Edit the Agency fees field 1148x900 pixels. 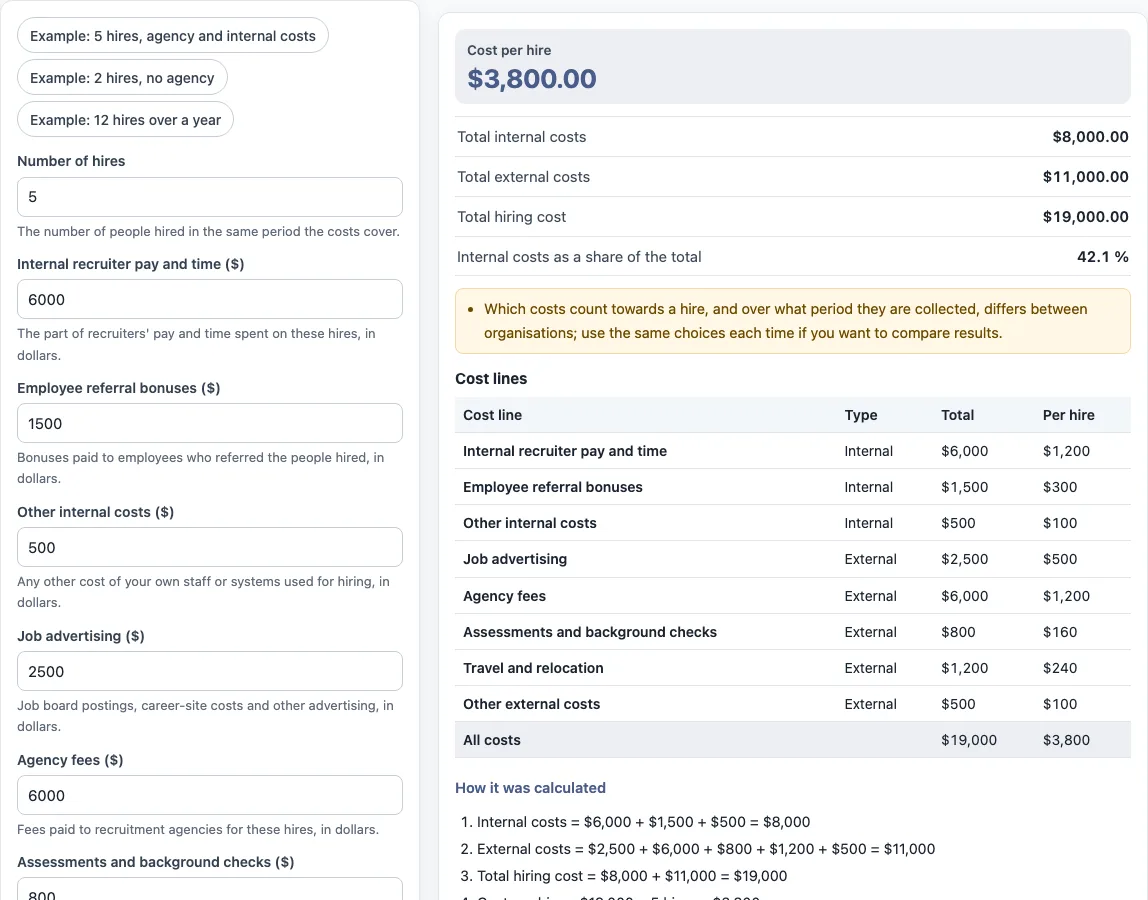click(209, 795)
